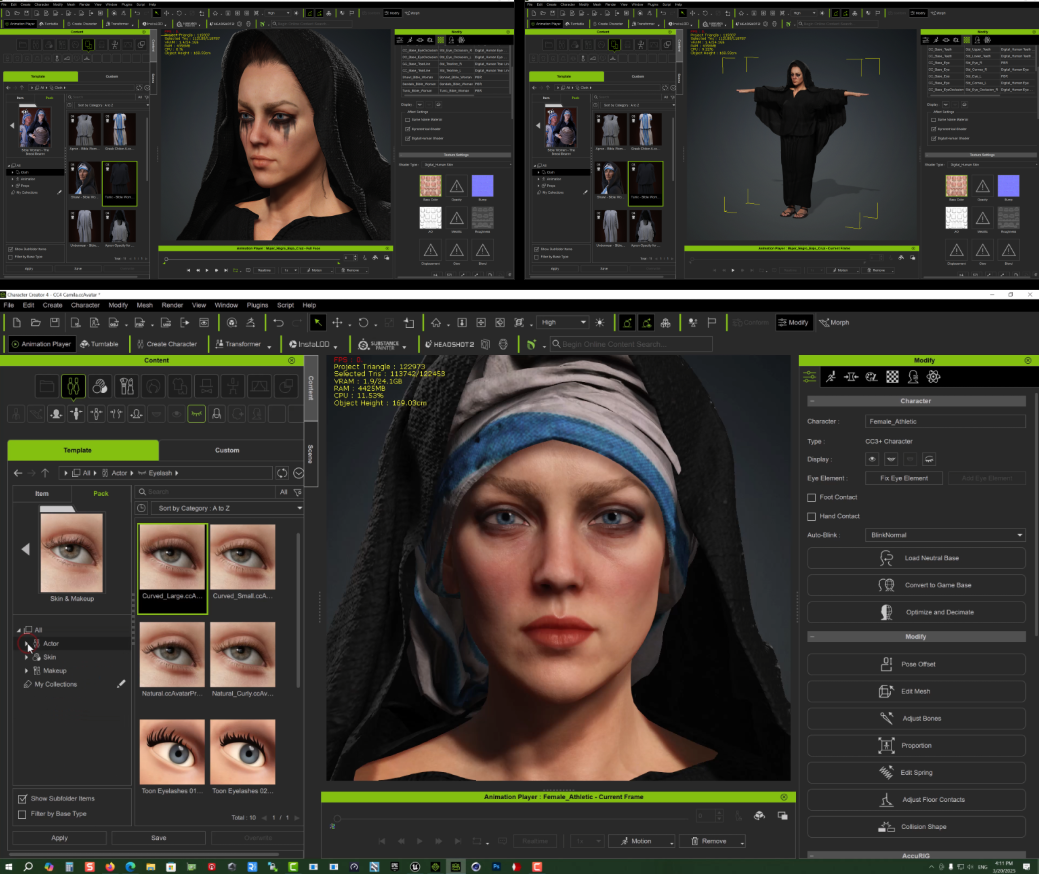The width and height of the screenshot is (1039, 874).
Task: Click the Open Project folder icon
Action: 36,323
